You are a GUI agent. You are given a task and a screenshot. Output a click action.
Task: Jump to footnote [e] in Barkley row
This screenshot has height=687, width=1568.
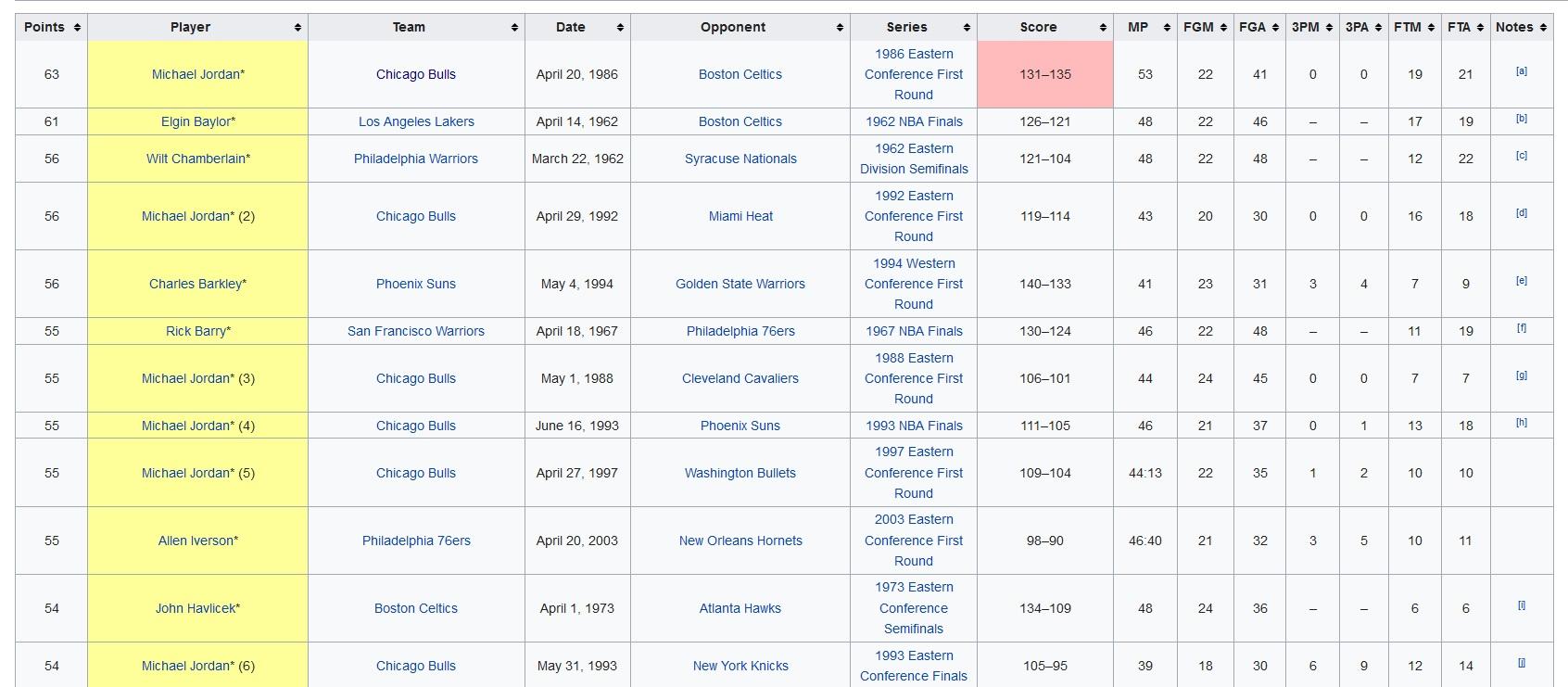click(1522, 281)
